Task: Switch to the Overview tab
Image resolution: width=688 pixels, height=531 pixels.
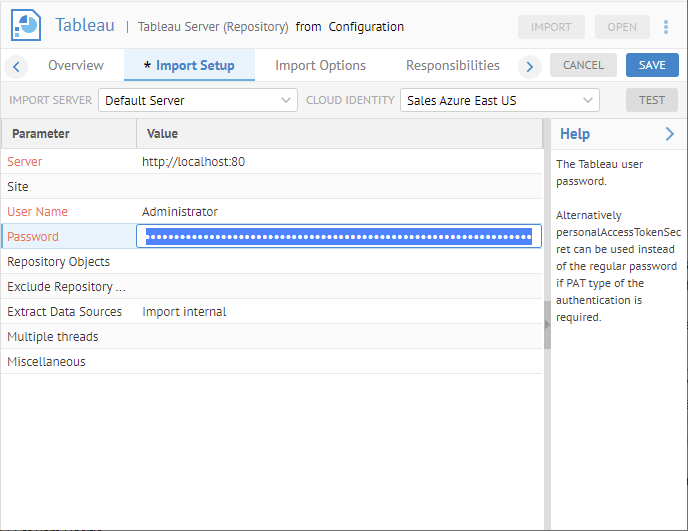Action: (x=76, y=66)
